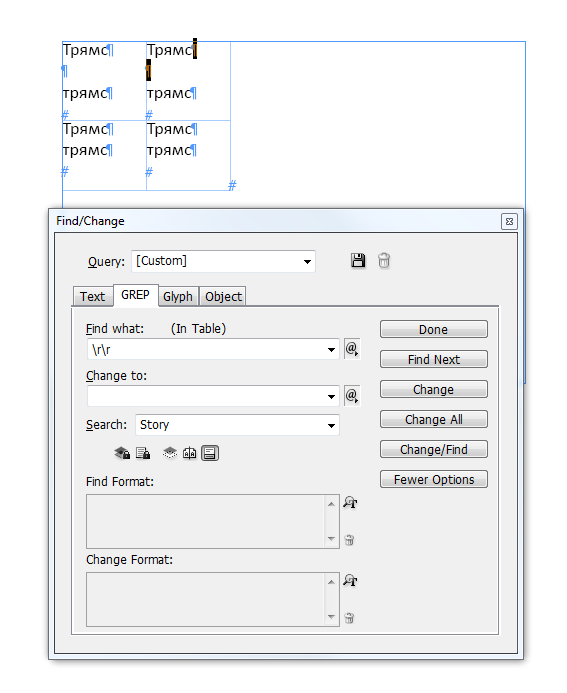Expand the Query dropdown
The image size is (567, 693).
point(307,262)
